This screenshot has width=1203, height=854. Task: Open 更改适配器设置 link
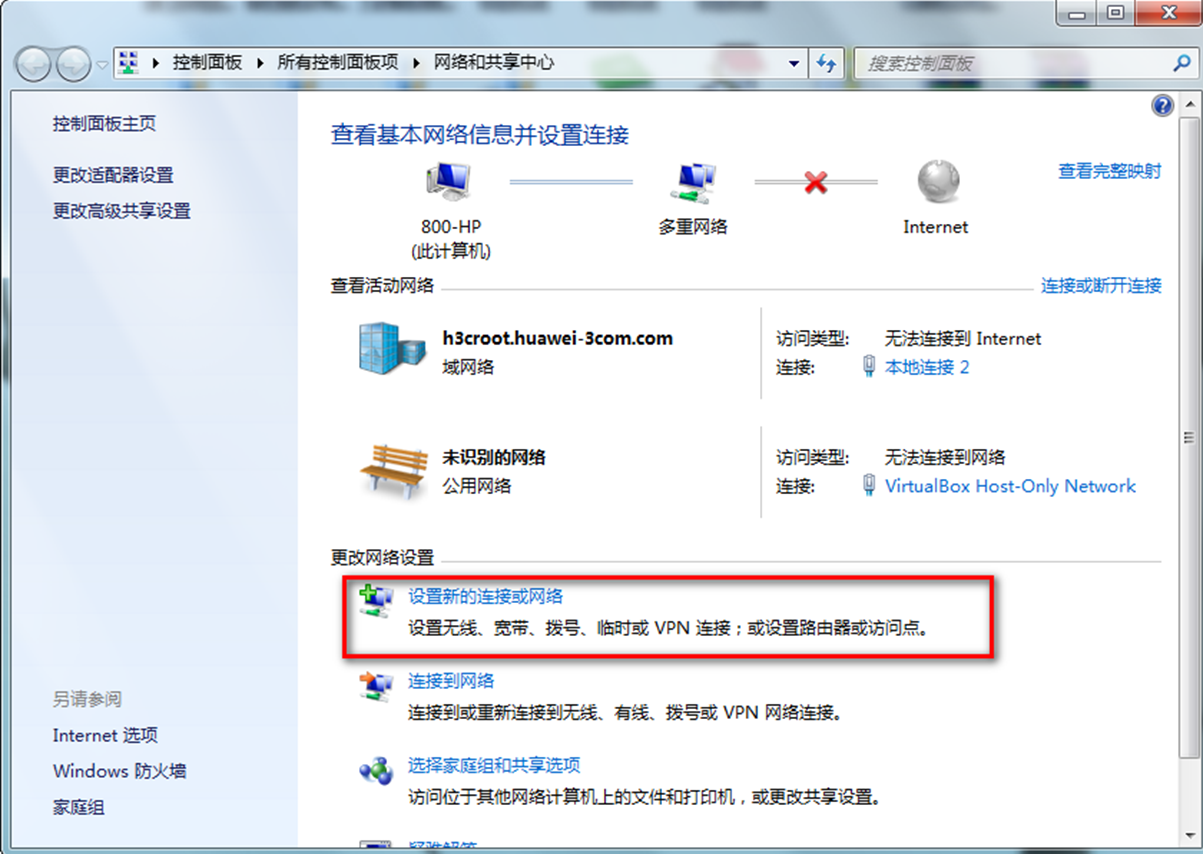coord(113,175)
